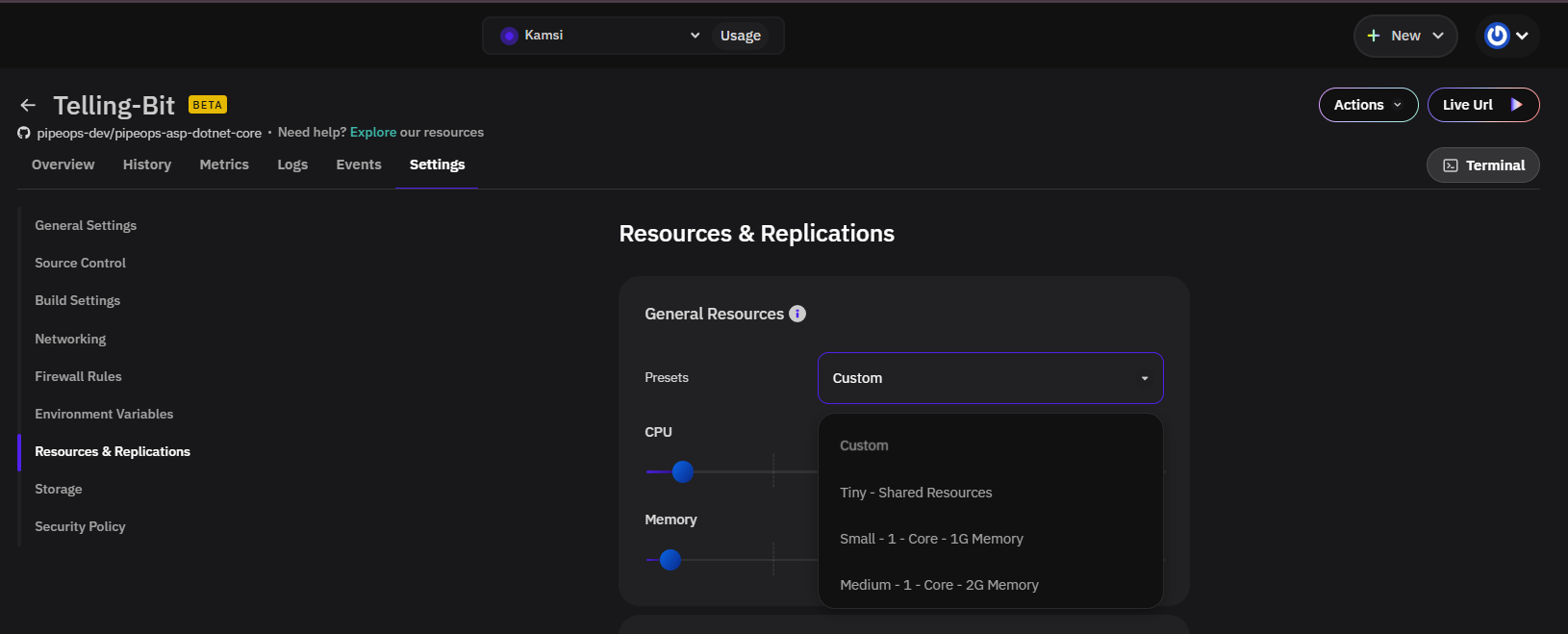Go back using the left arrow icon
Screen dimensions: 1568x634
pos(28,105)
